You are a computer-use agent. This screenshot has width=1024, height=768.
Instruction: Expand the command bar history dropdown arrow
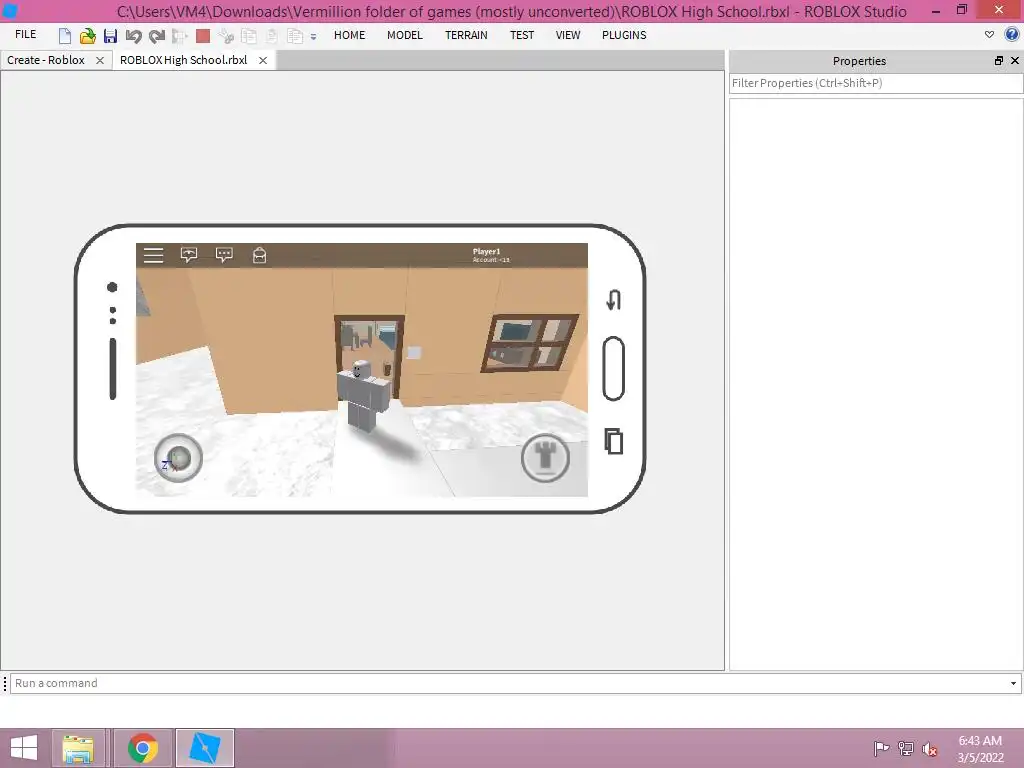pos(1014,684)
